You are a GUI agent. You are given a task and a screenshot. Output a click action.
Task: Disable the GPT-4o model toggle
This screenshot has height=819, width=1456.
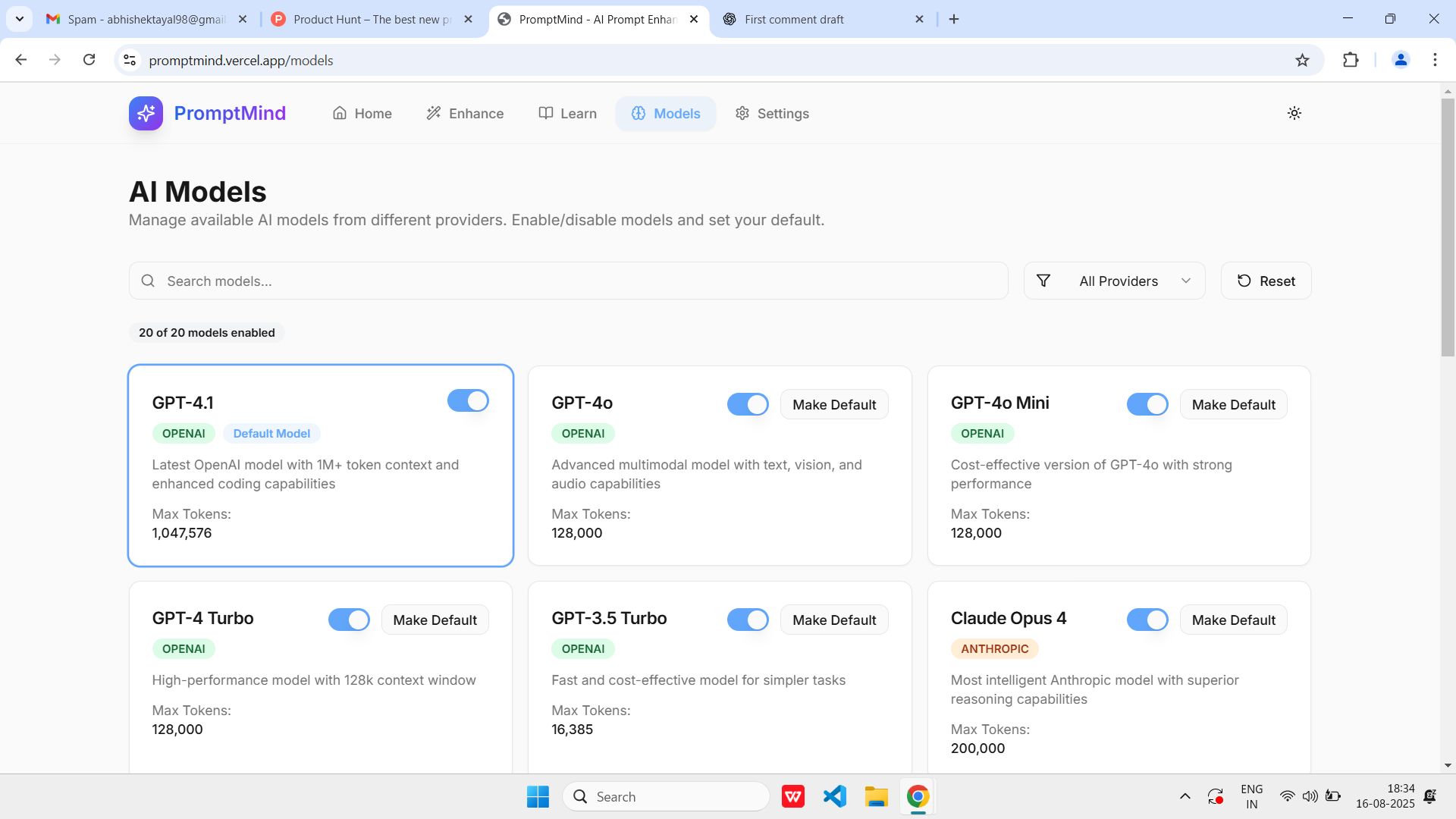coord(748,404)
